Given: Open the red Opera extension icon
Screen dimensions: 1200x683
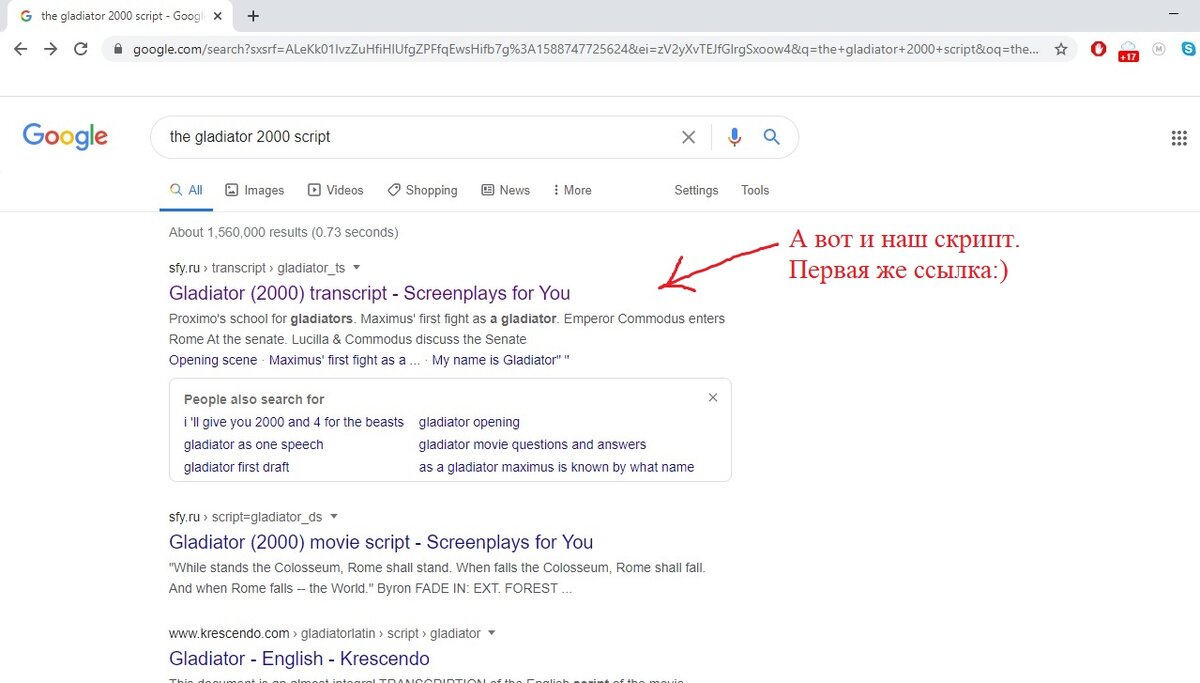Looking at the screenshot, I should pos(1098,49).
